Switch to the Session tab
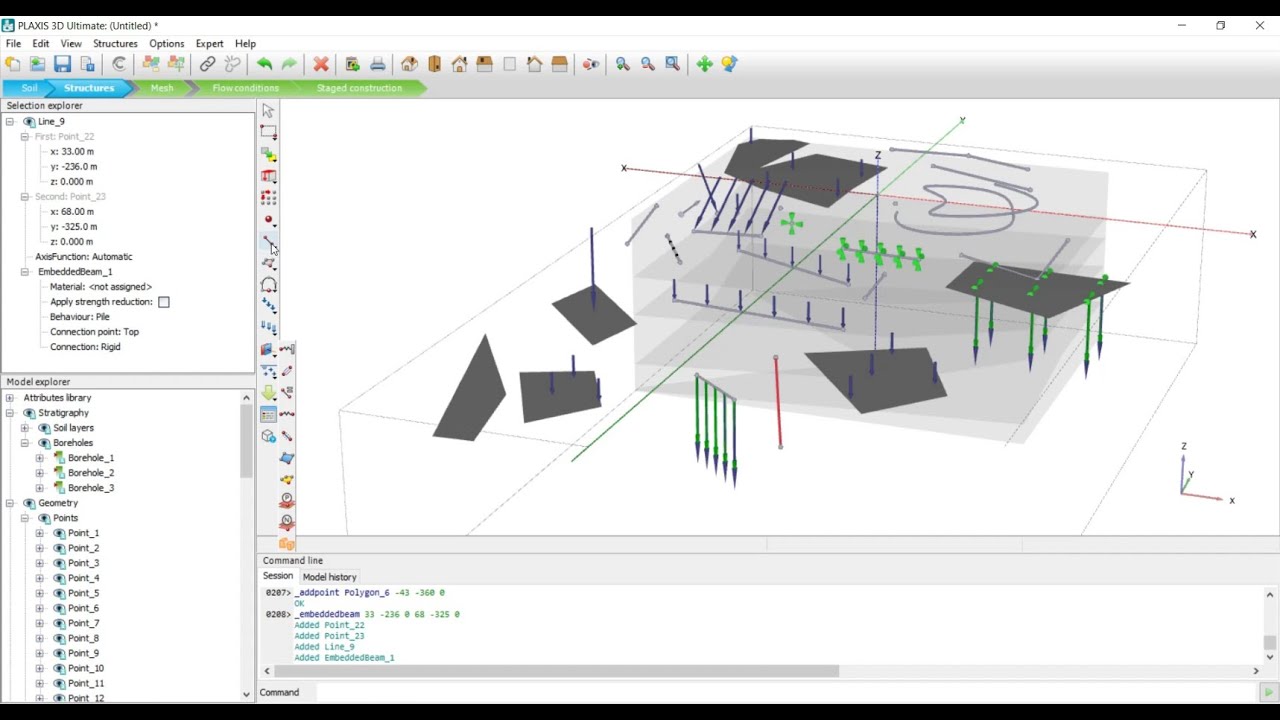This screenshot has height=720, width=1280. coord(278,576)
